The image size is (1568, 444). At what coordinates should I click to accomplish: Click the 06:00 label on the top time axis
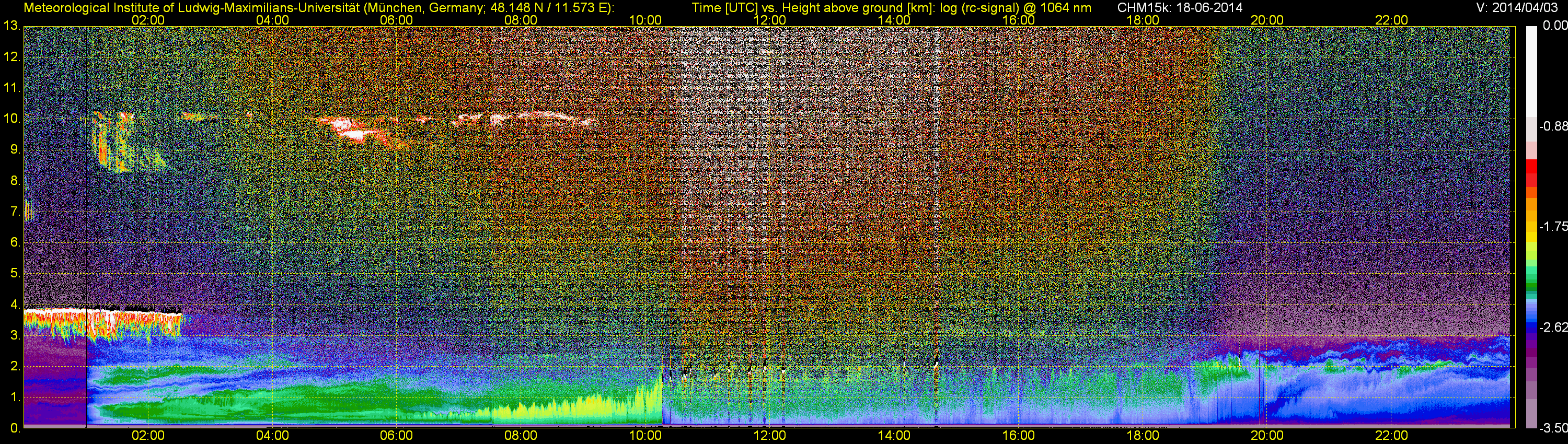click(396, 20)
